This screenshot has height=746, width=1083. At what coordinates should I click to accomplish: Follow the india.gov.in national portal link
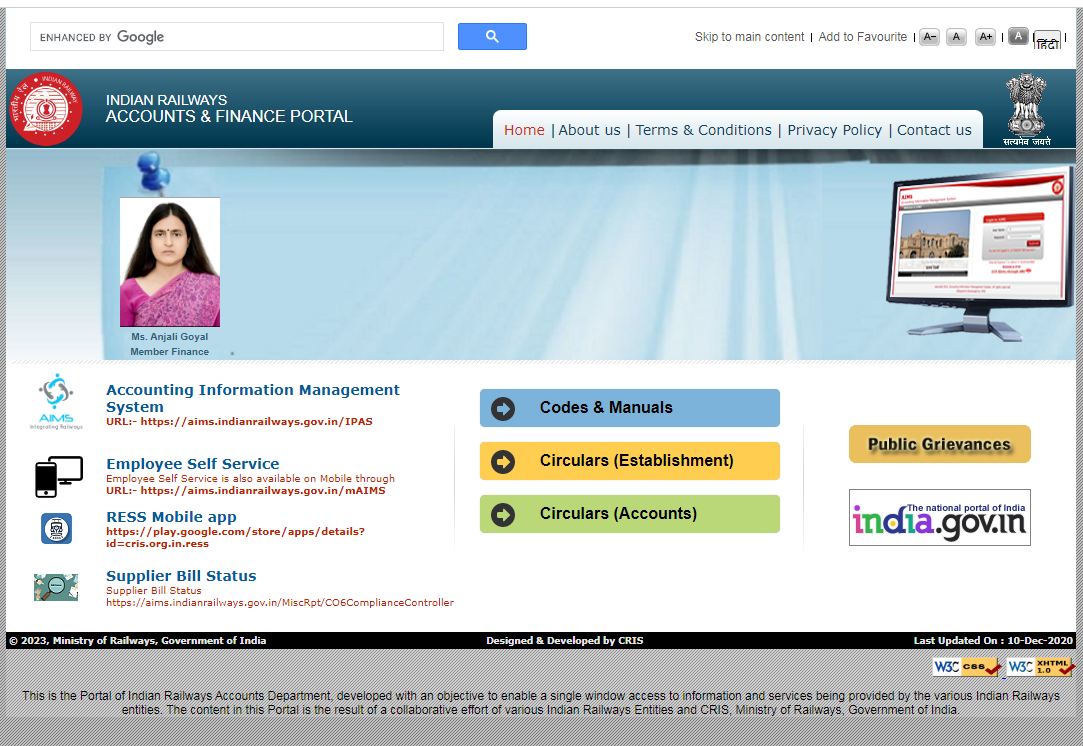tap(940, 517)
